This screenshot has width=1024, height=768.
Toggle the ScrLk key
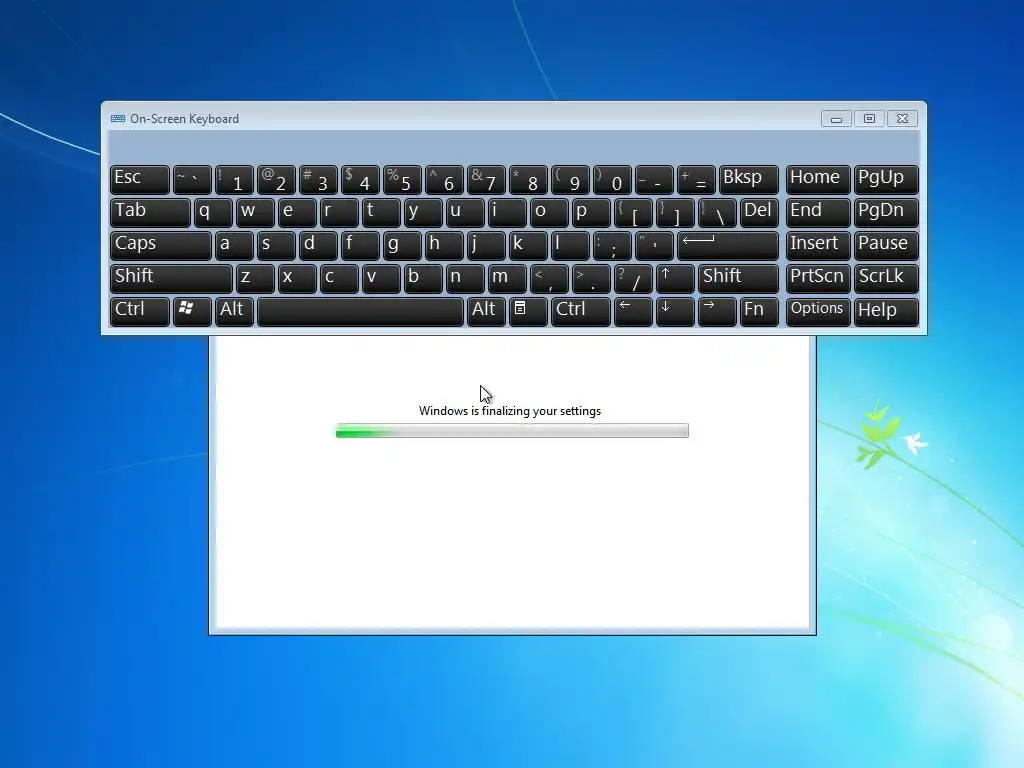point(886,278)
